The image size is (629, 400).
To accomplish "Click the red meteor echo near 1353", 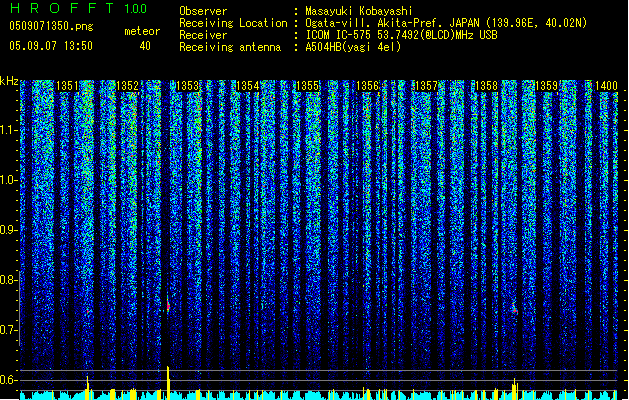I will (168, 306).
